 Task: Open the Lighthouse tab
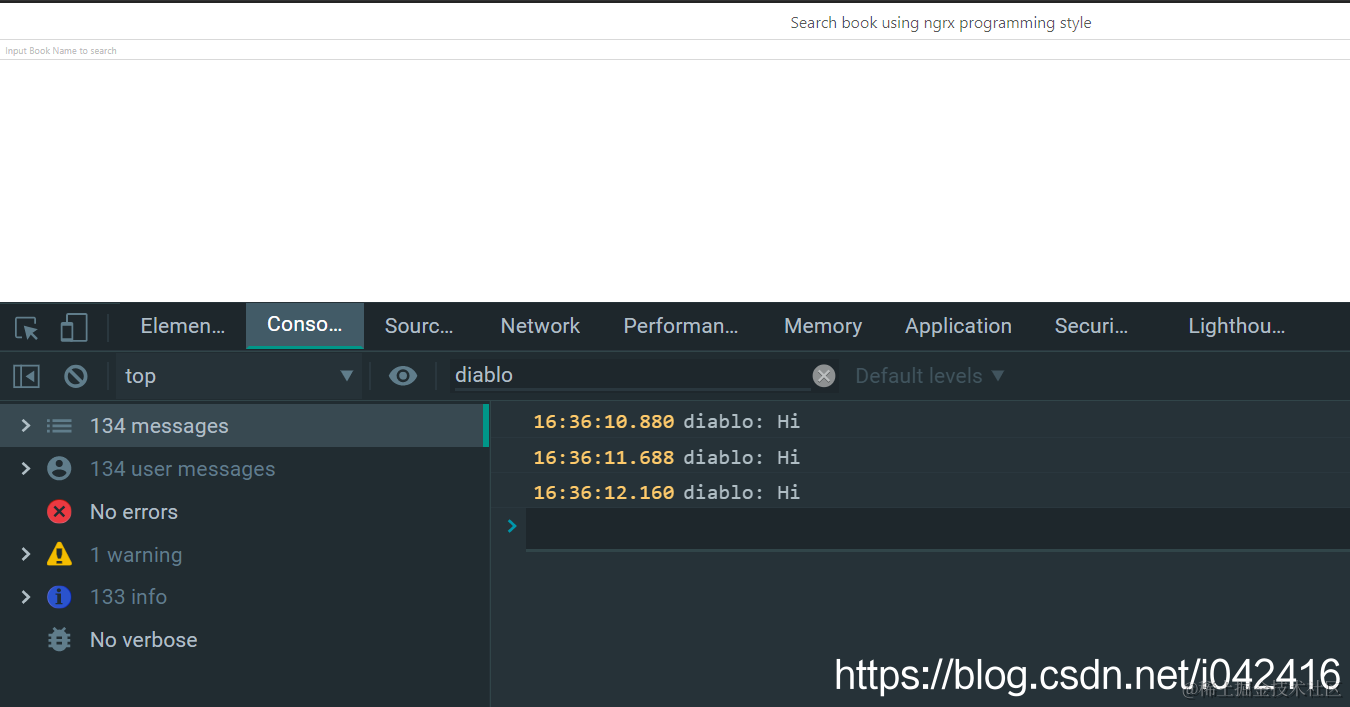click(1237, 326)
